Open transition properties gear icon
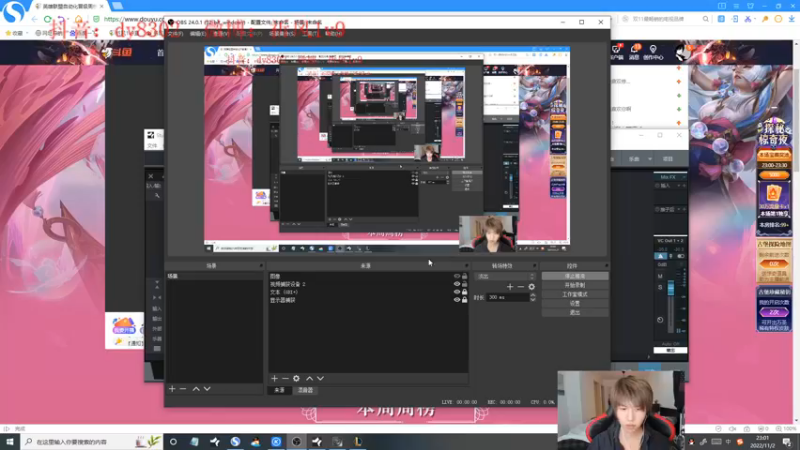The image size is (800, 450). [532, 287]
